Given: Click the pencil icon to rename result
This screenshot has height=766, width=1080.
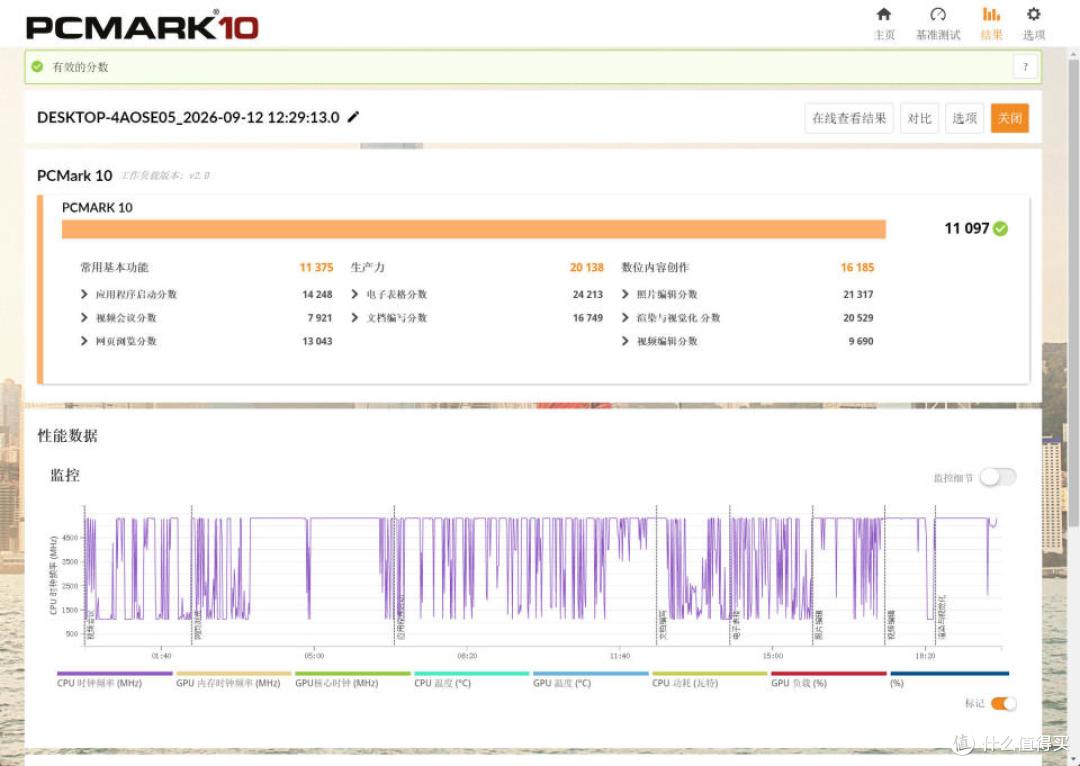Looking at the screenshot, I should (353, 117).
